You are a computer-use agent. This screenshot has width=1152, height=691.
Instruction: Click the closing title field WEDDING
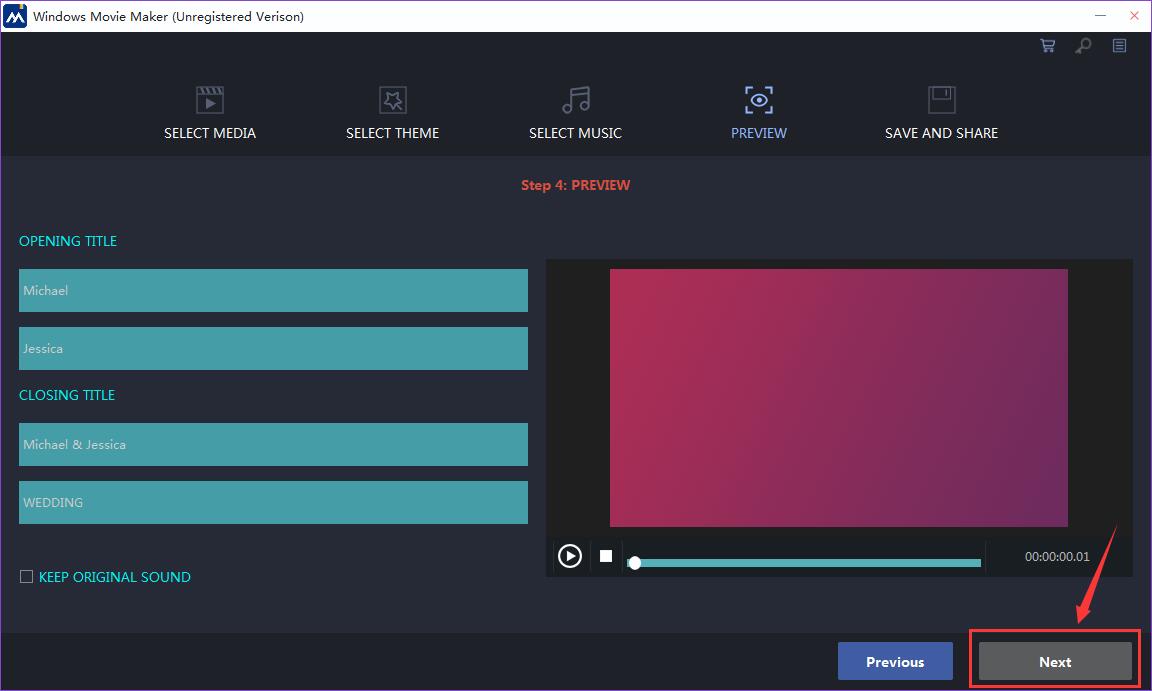[273, 502]
